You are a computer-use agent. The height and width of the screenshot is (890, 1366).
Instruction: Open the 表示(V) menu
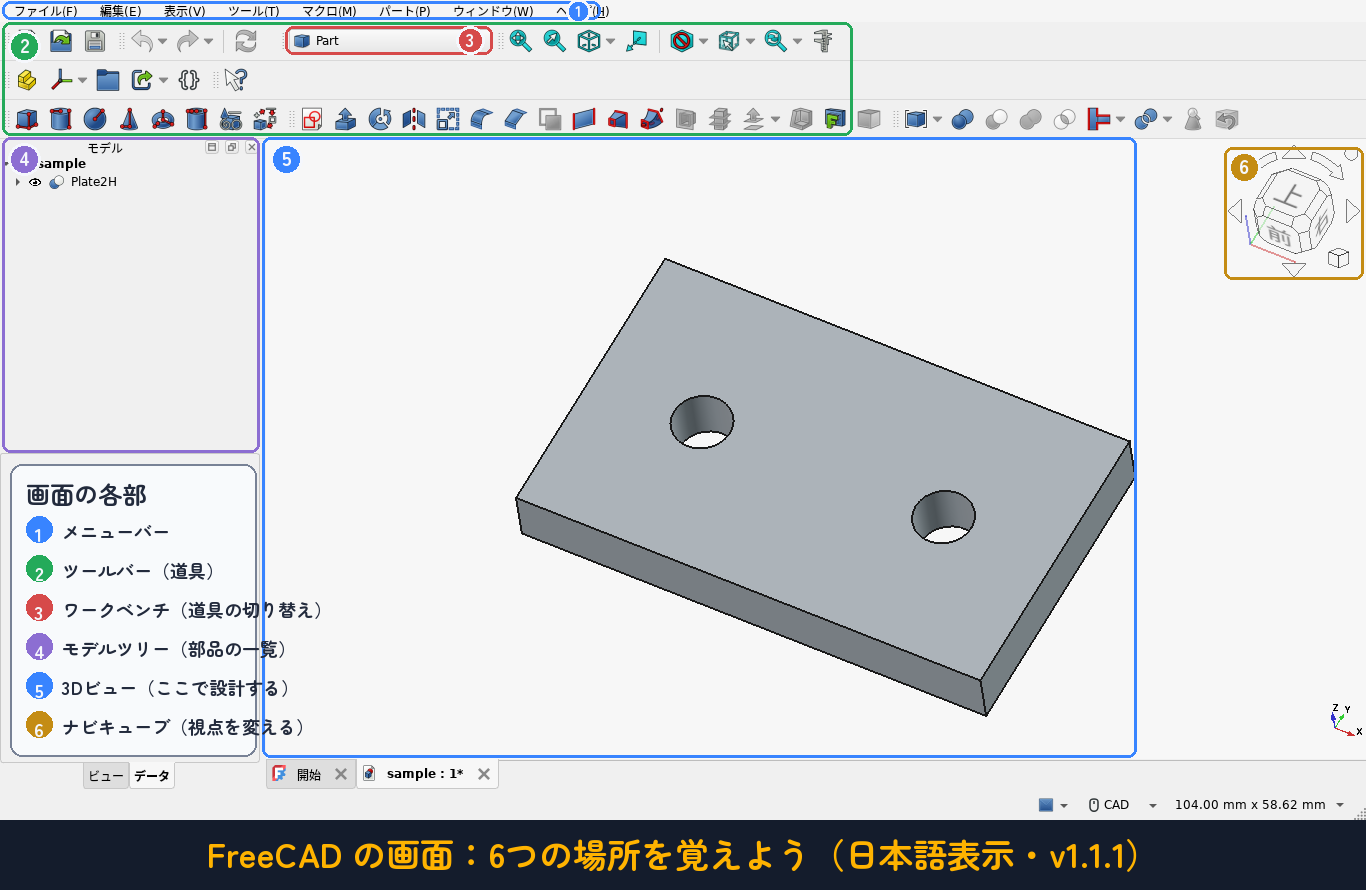(185, 11)
